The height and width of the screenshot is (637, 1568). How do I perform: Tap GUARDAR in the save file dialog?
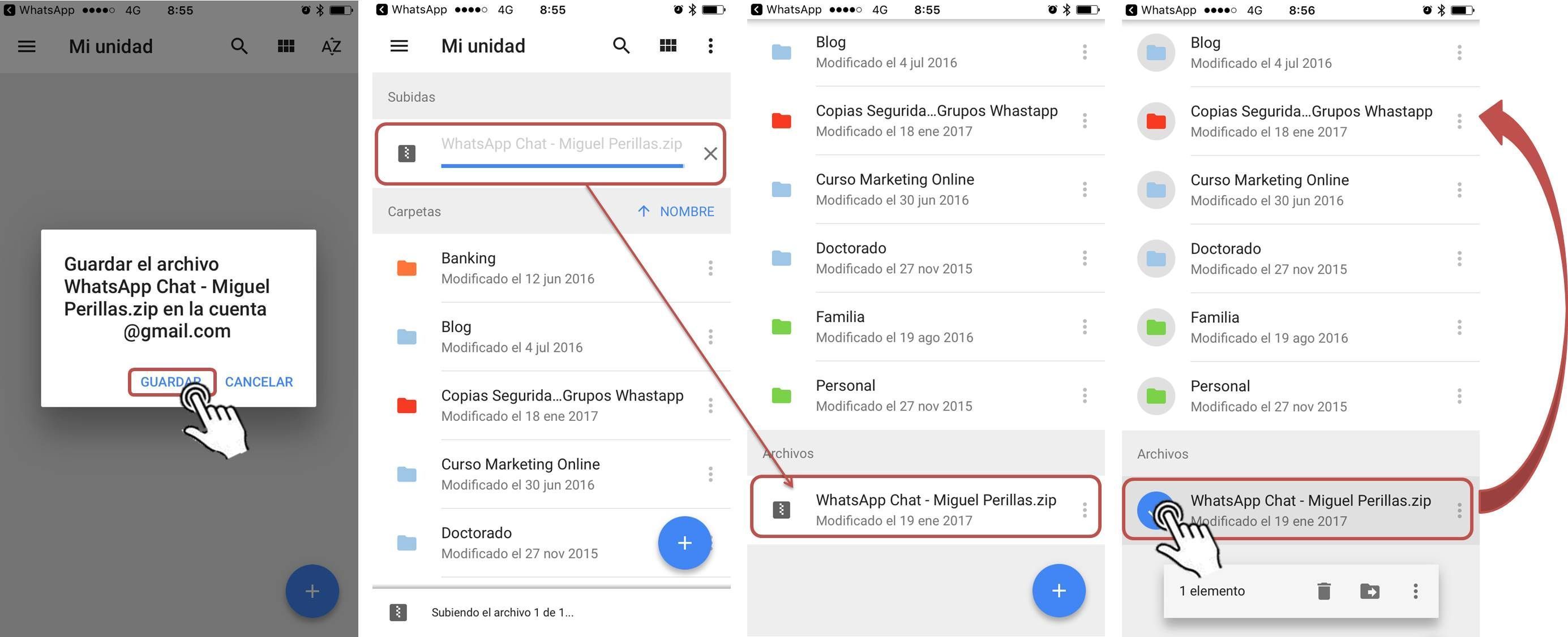pos(171,382)
